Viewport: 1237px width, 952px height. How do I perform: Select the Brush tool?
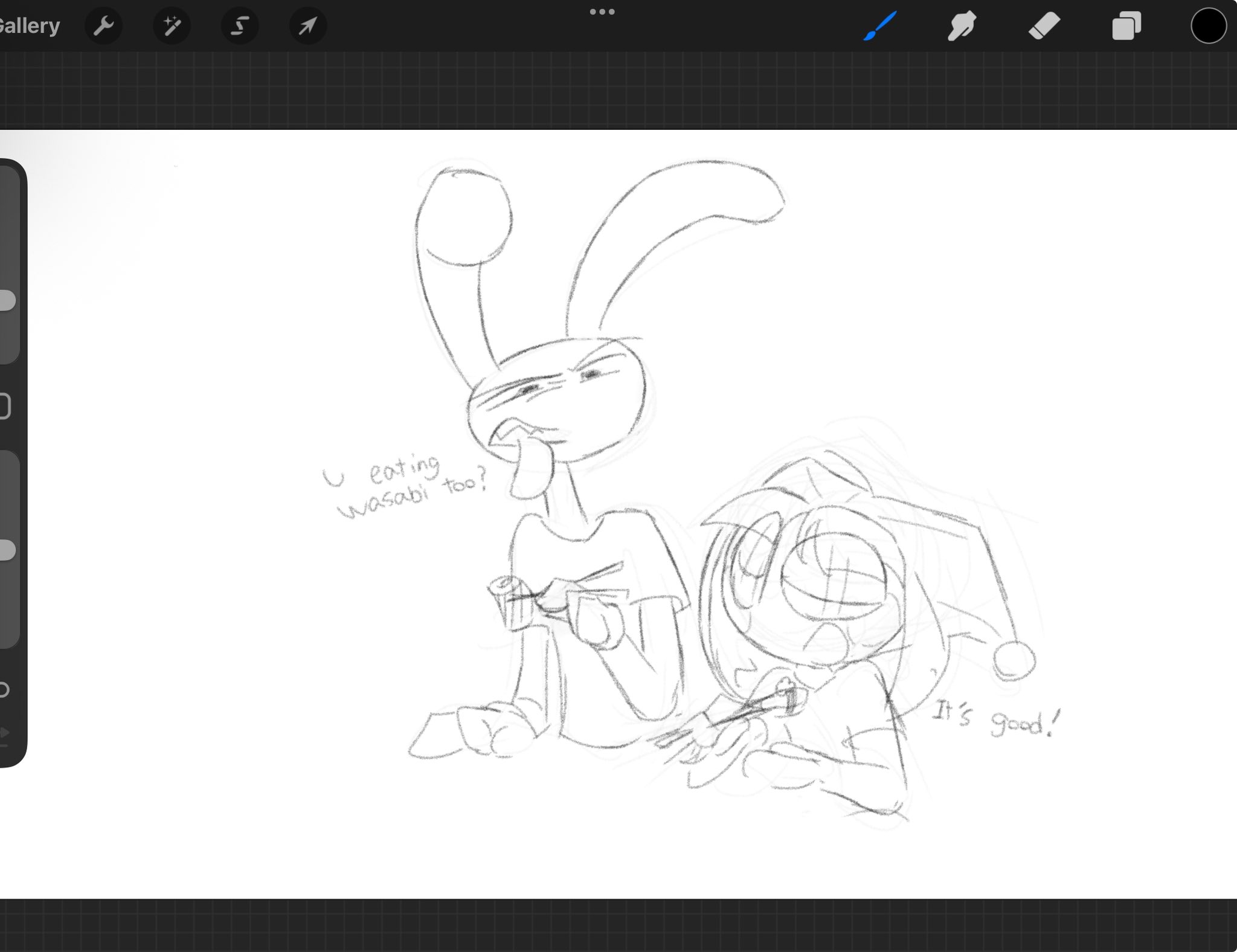coord(879,26)
